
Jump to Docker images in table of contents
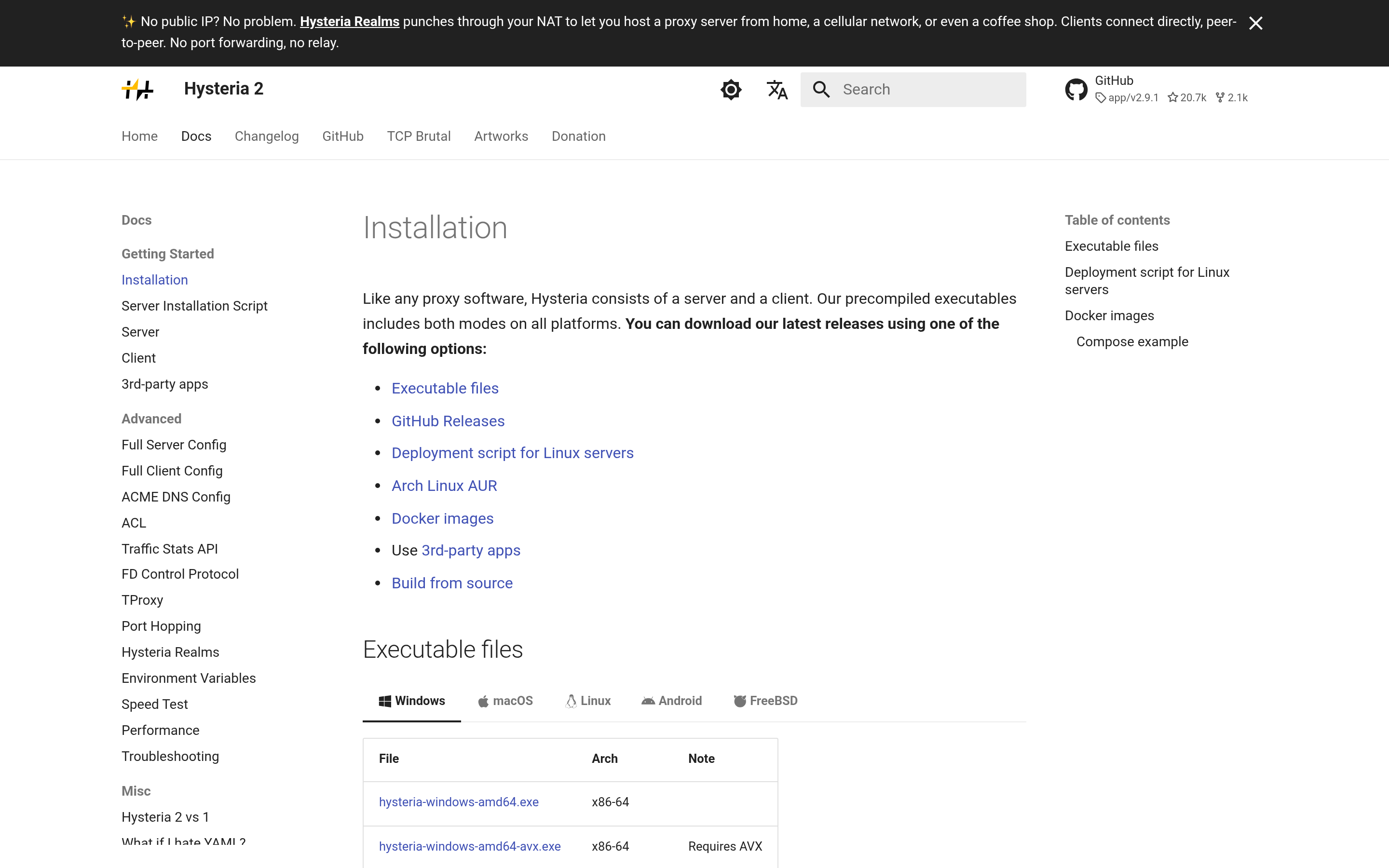click(x=1109, y=316)
